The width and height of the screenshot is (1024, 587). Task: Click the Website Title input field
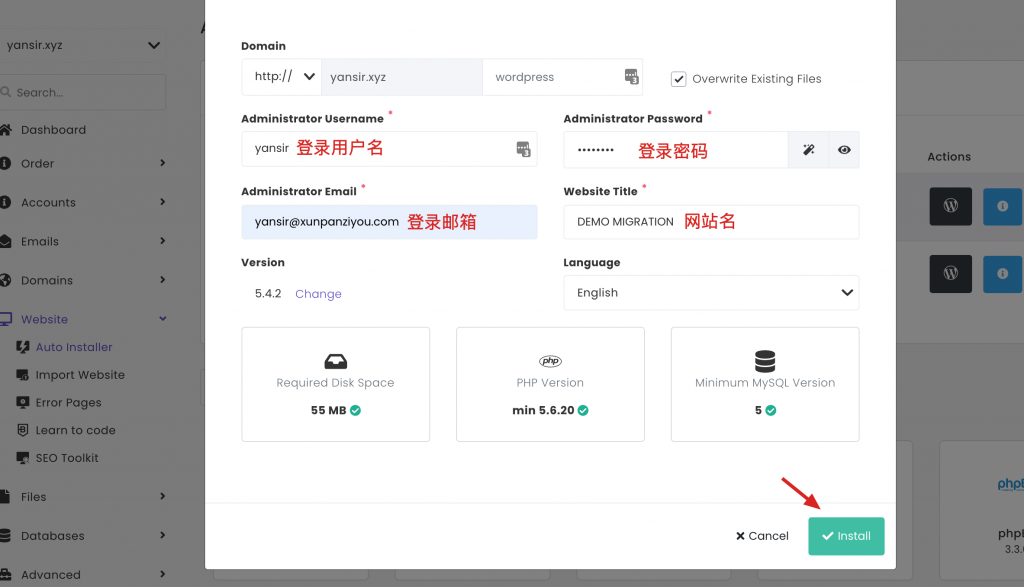711,222
